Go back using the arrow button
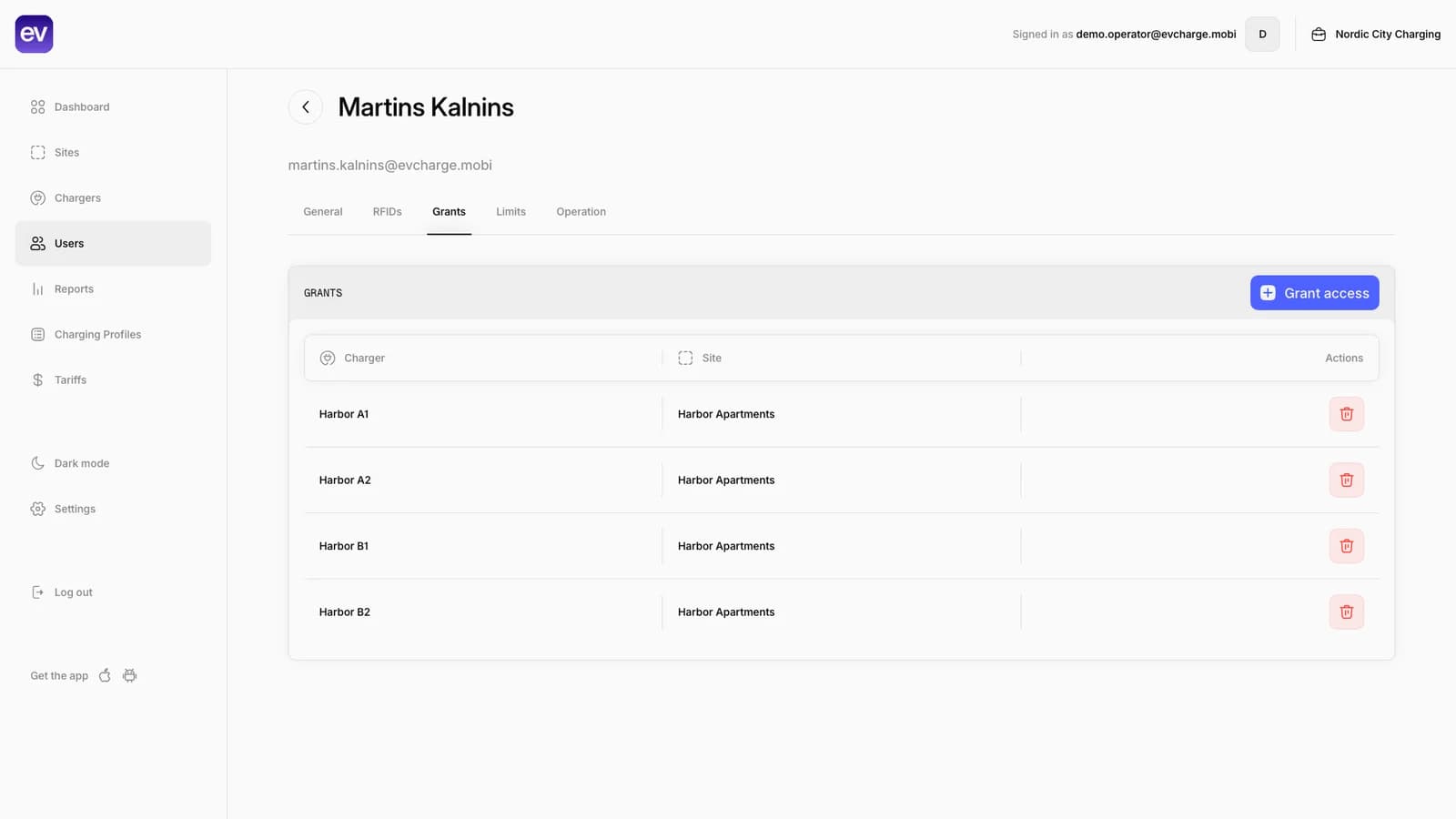Image resolution: width=1456 pixels, height=819 pixels. click(x=306, y=106)
